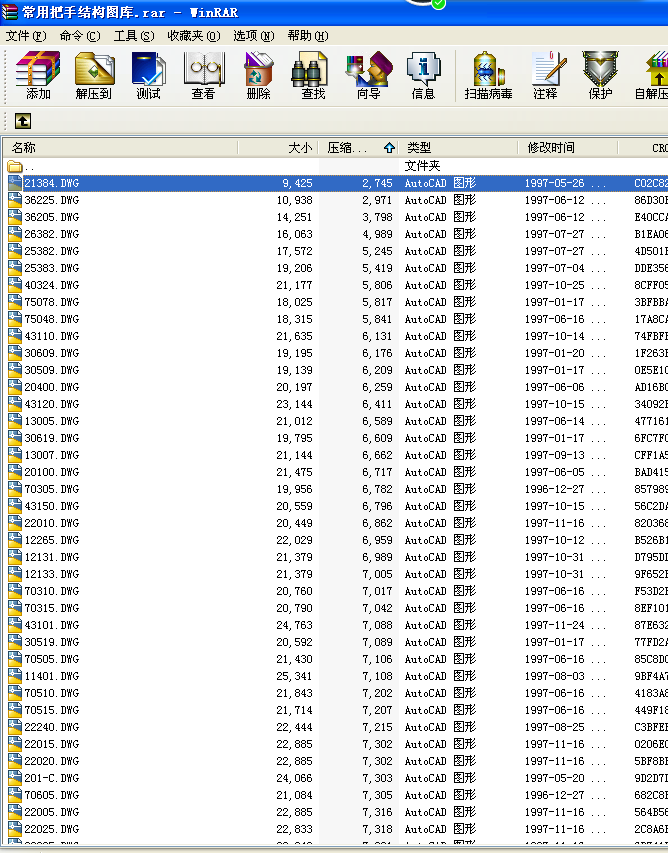Open the File (文件) menu

coord(26,36)
